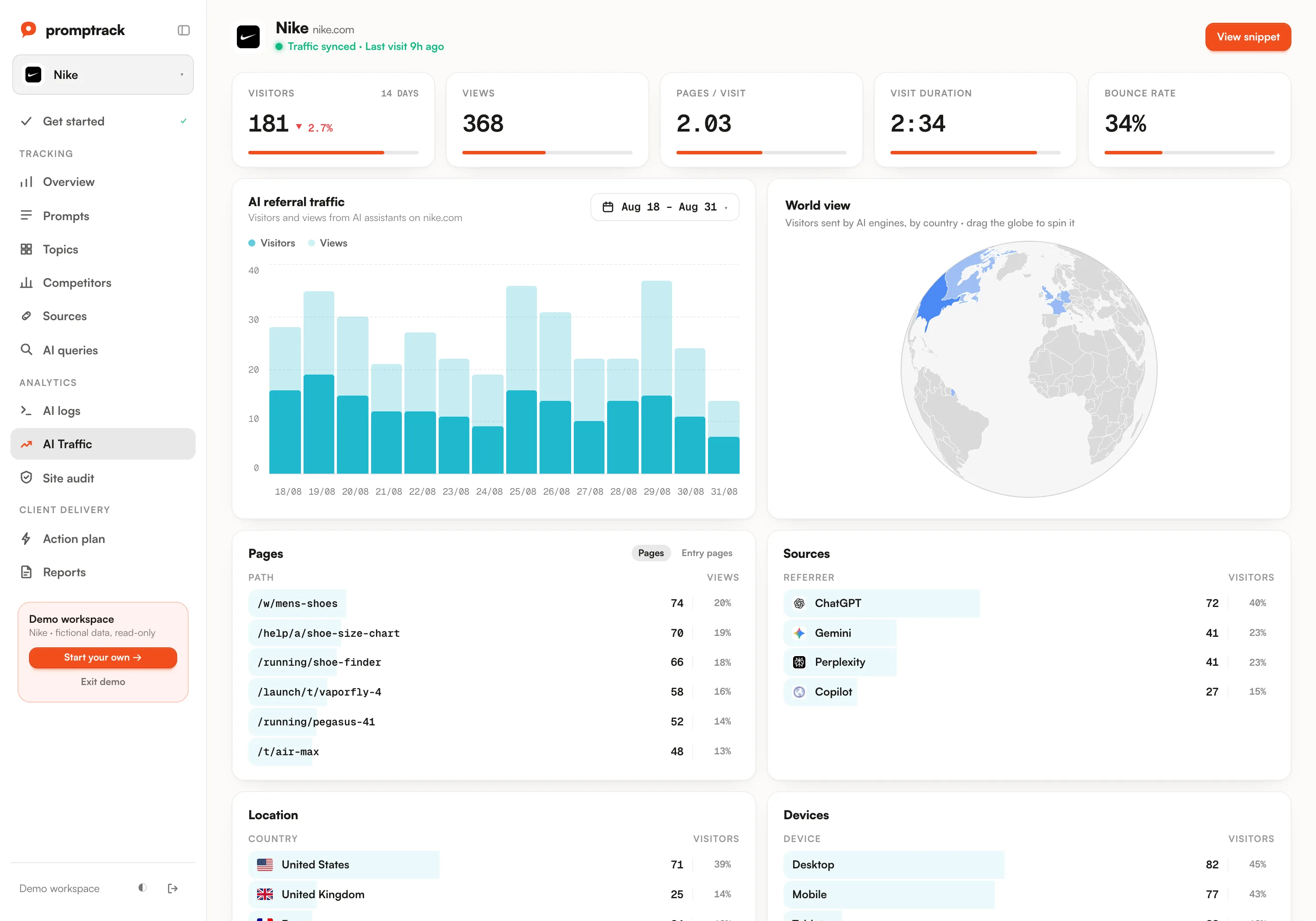This screenshot has width=1316, height=921.
Task: Click the 29/08 bar in traffic chart
Action: tap(657, 377)
